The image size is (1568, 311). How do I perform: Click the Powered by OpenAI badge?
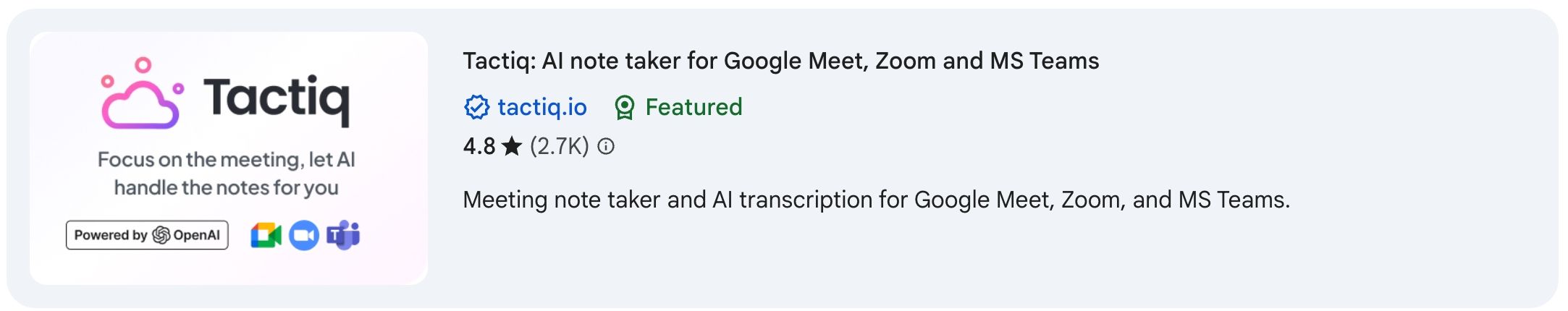point(147,235)
